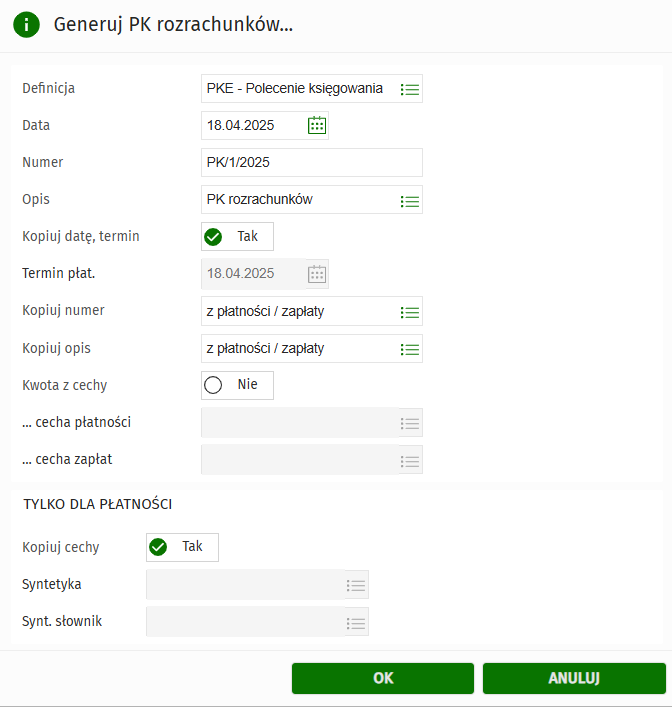Image resolution: width=672 pixels, height=707 pixels.
Task: Click the calendar icon beside Termin płat.
Action: 316,273
